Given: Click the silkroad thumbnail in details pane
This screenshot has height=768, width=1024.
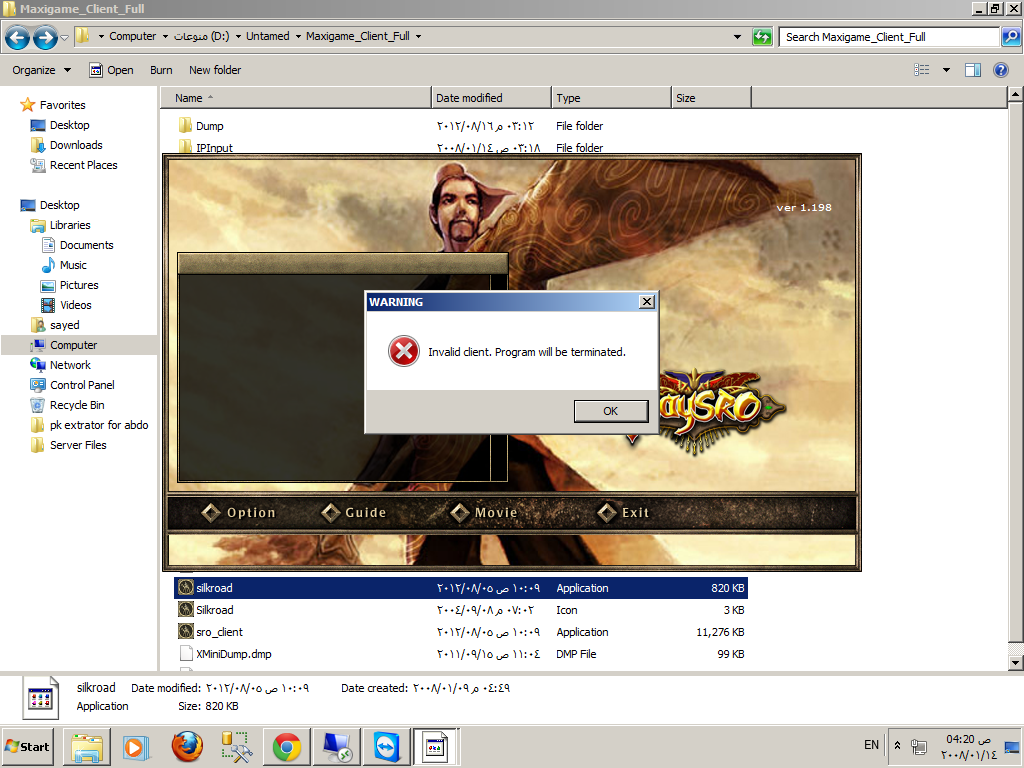Looking at the screenshot, I should 40,697.
